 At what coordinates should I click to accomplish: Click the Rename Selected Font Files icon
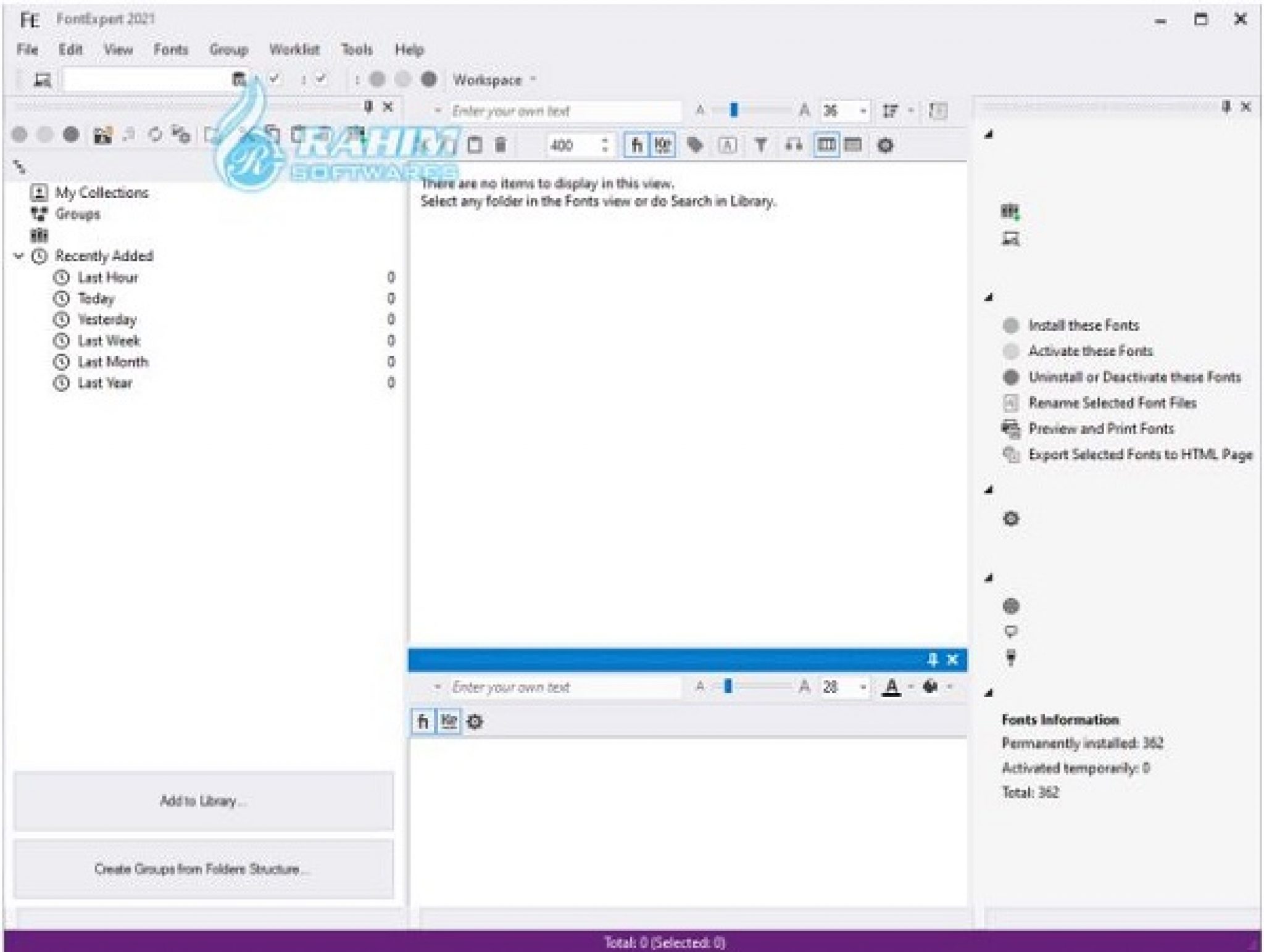pos(1011,403)
